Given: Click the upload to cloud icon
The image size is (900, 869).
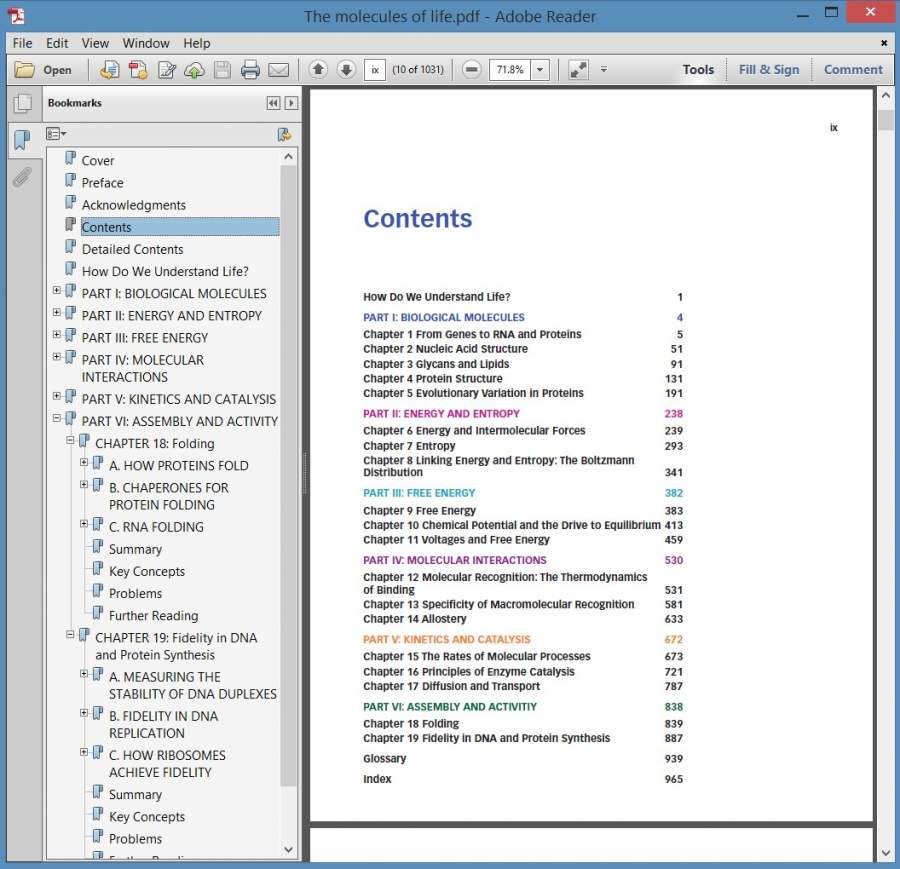Looking at the screenshot, I should tap(195, 70).
